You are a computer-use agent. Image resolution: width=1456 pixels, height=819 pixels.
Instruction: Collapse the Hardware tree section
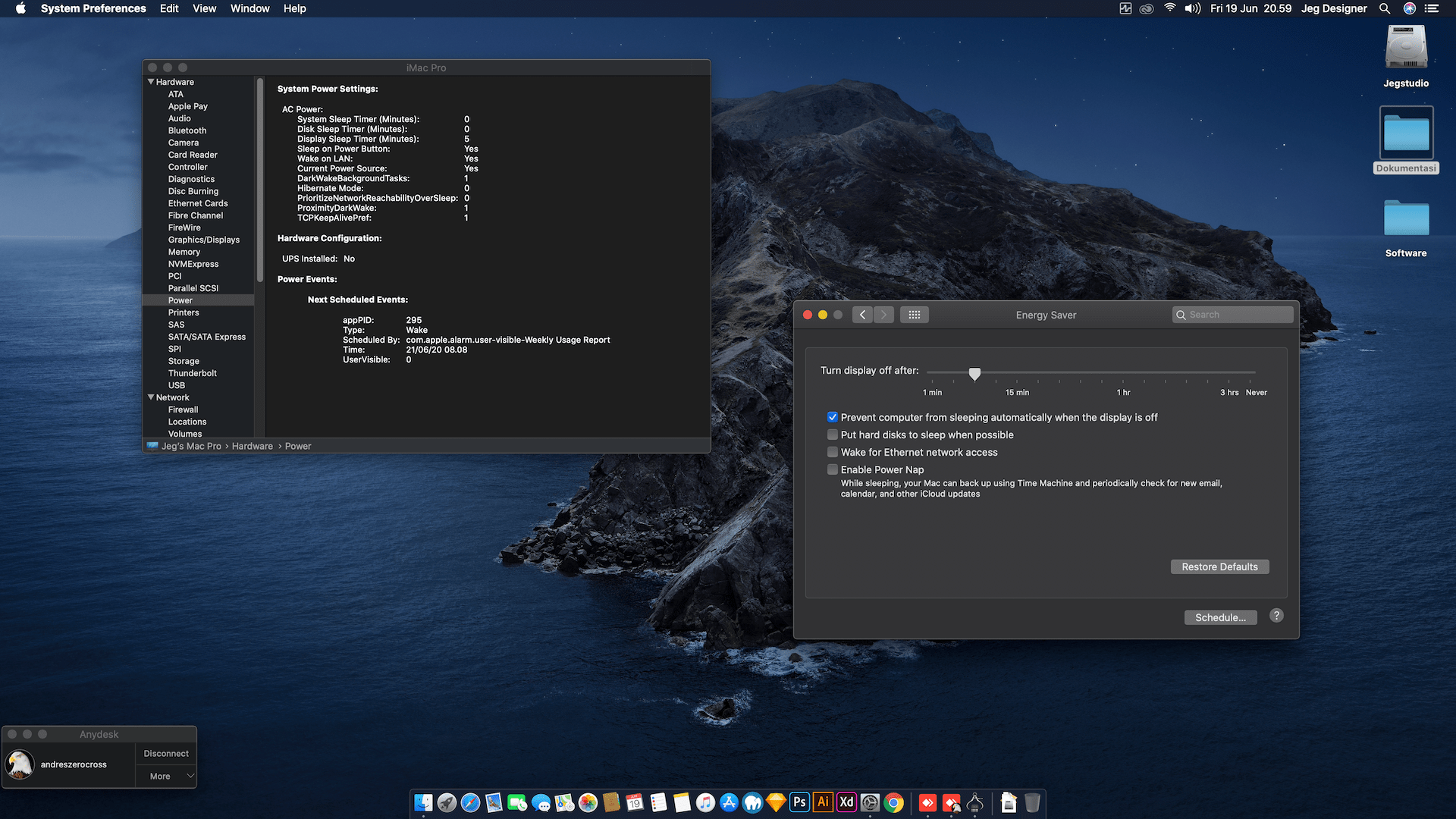point(151,82)
